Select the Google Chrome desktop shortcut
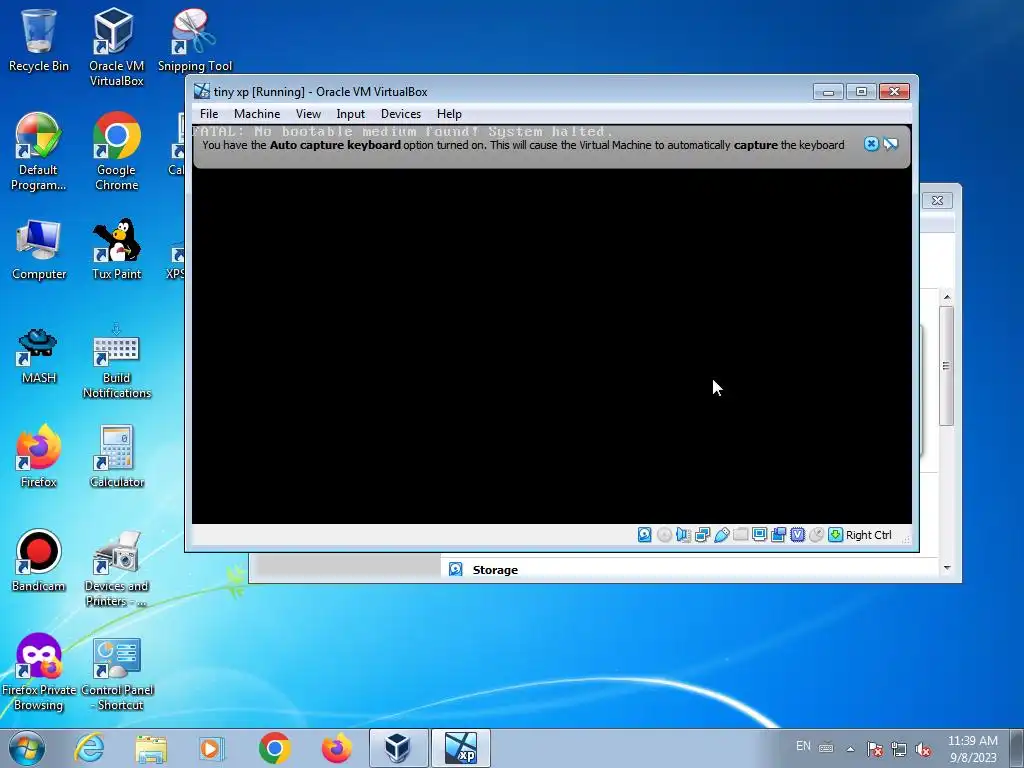Screen dimensions: 1024x768 click(x=116, y=152)
